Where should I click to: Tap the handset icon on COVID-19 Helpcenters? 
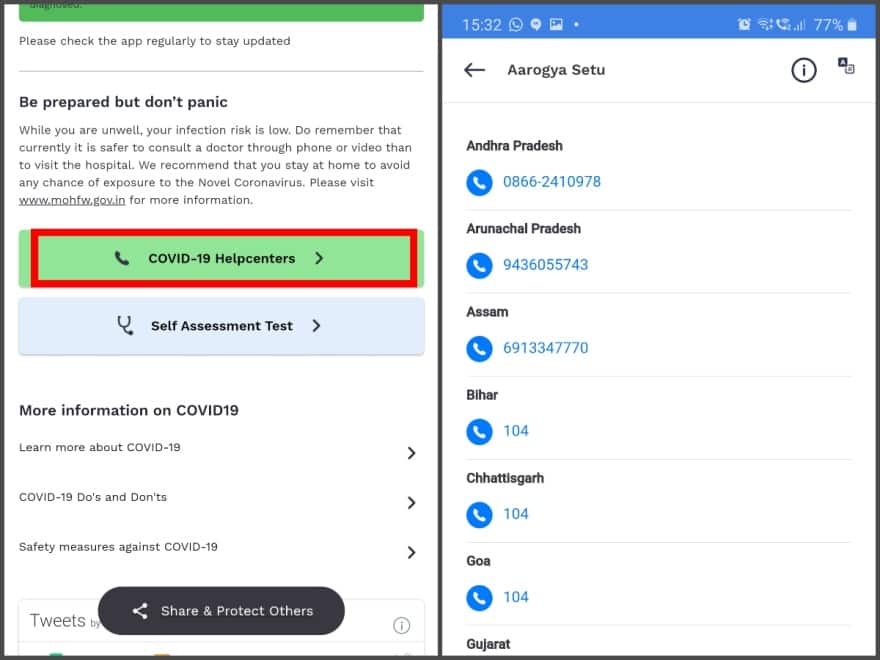coord(122,258)
